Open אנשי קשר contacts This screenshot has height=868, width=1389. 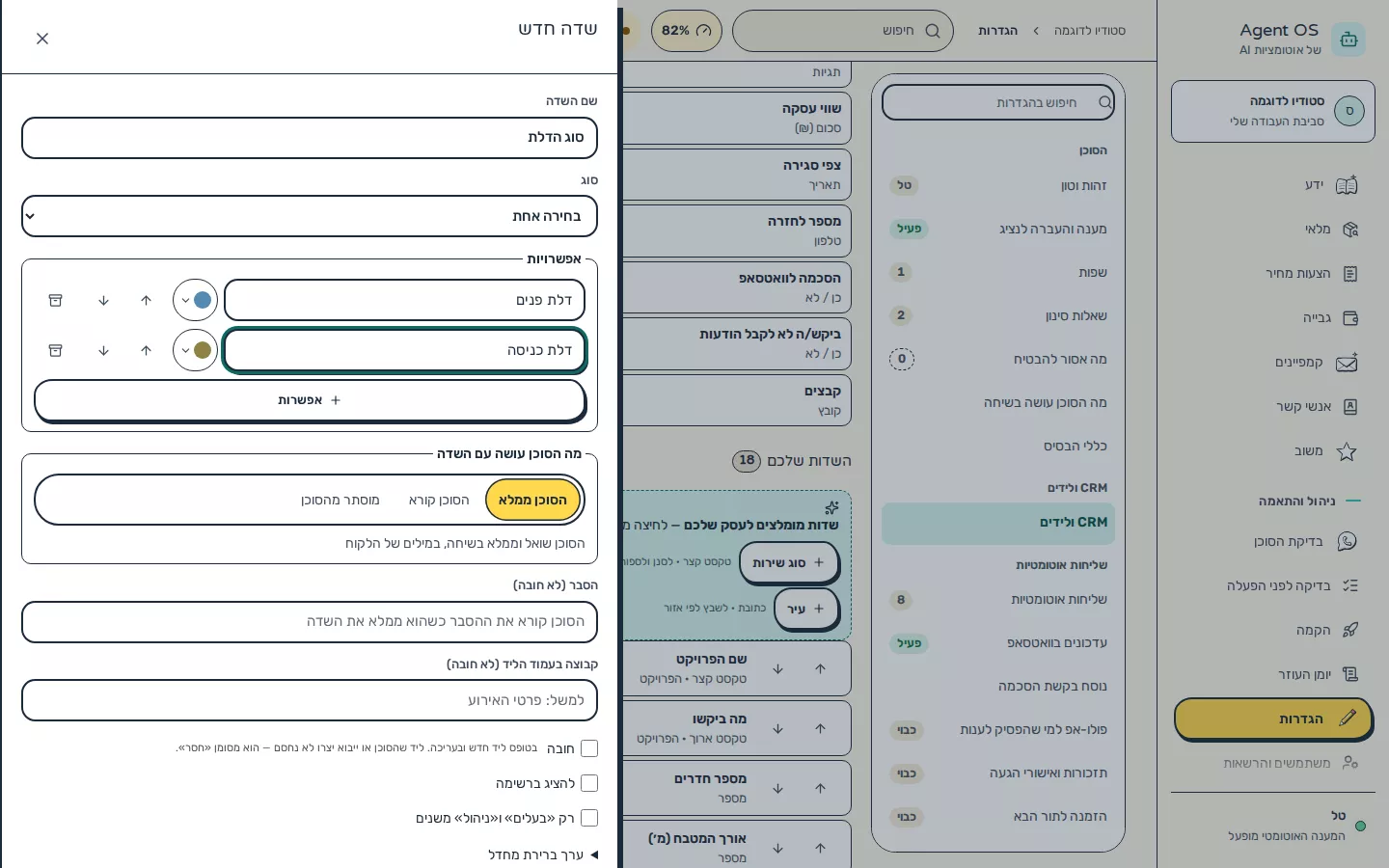point(1273,407)
